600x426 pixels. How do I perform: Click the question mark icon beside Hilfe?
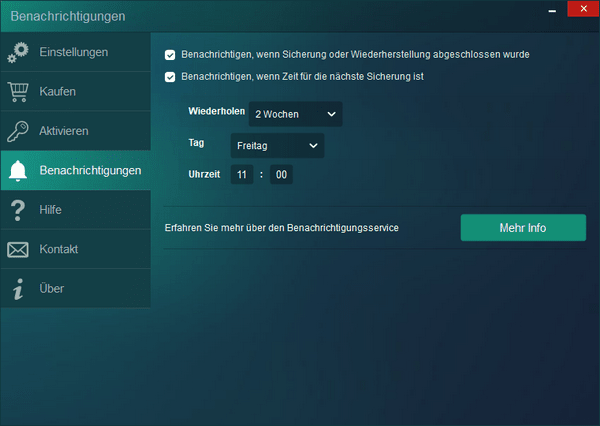[x=18, y=210]
